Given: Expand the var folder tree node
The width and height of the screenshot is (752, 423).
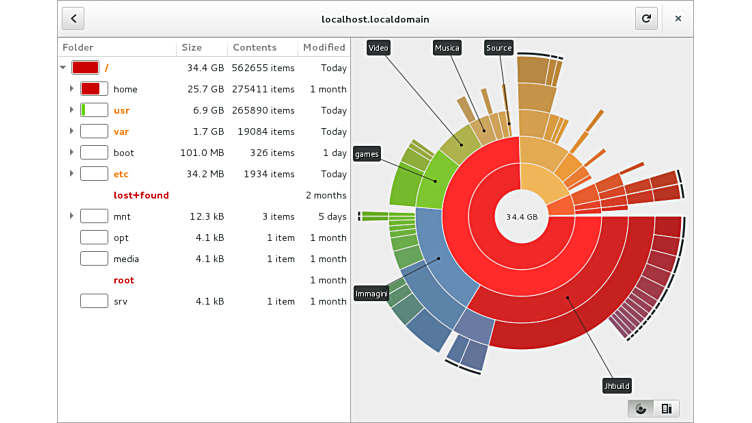Looking at the screenshot, I should 72,131.
